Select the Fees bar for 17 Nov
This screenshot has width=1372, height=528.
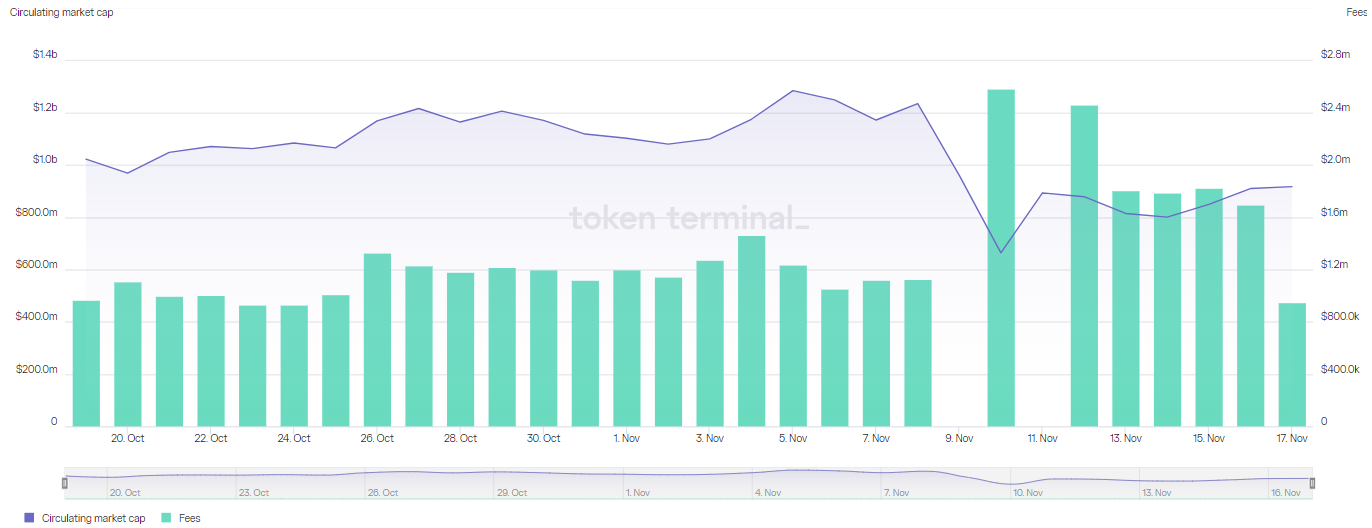point(1292,364)
